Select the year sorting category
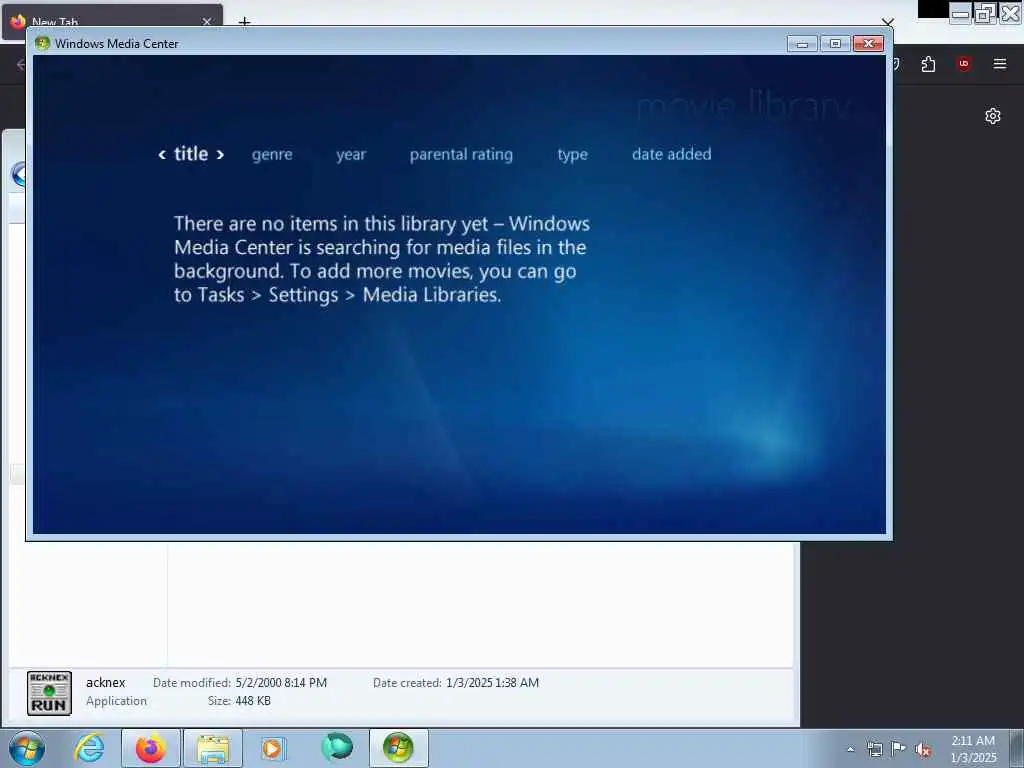 (x=351, y=155)
